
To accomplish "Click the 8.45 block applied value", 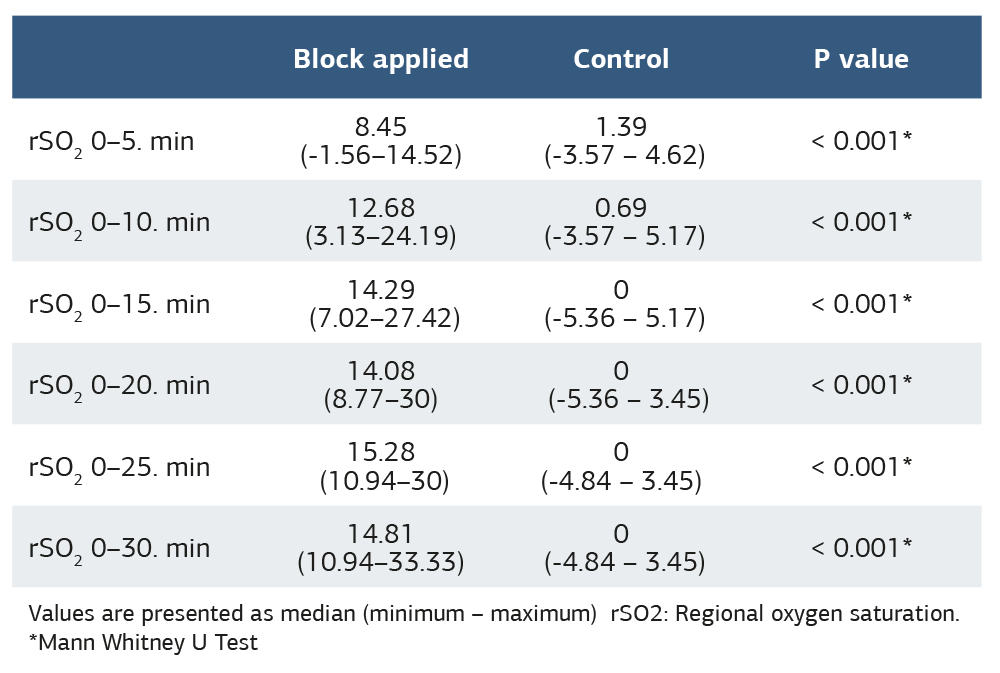I will pos(380,127).
